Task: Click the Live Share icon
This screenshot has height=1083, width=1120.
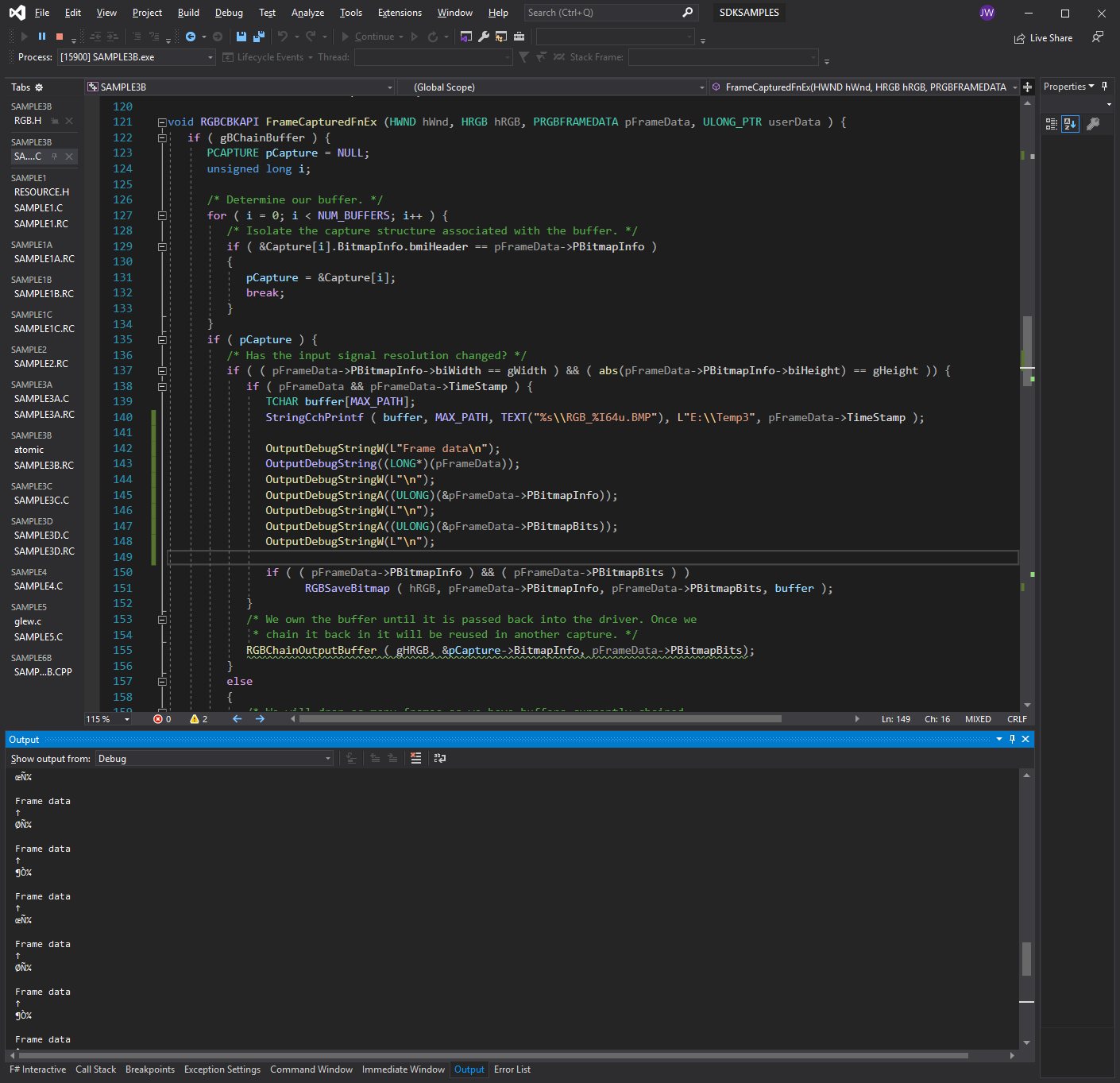Action: point(1020,38)
